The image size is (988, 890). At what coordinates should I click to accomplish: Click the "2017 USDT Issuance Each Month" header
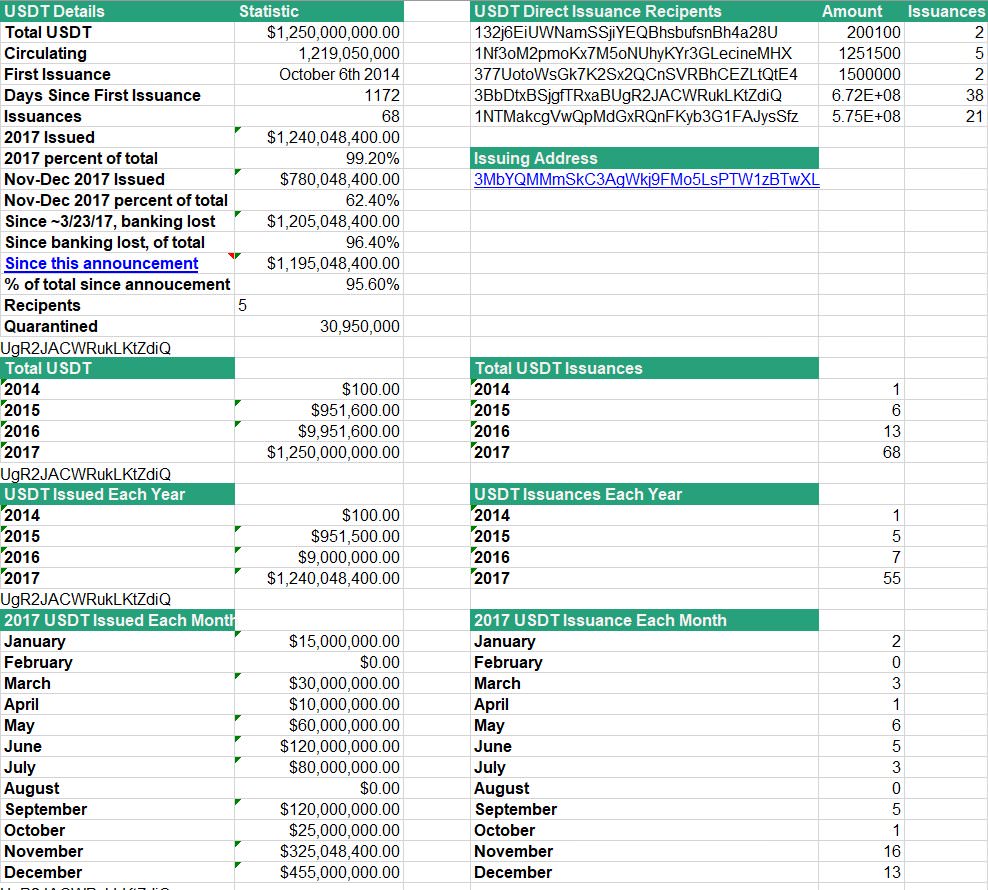click(x=600, y=620)
